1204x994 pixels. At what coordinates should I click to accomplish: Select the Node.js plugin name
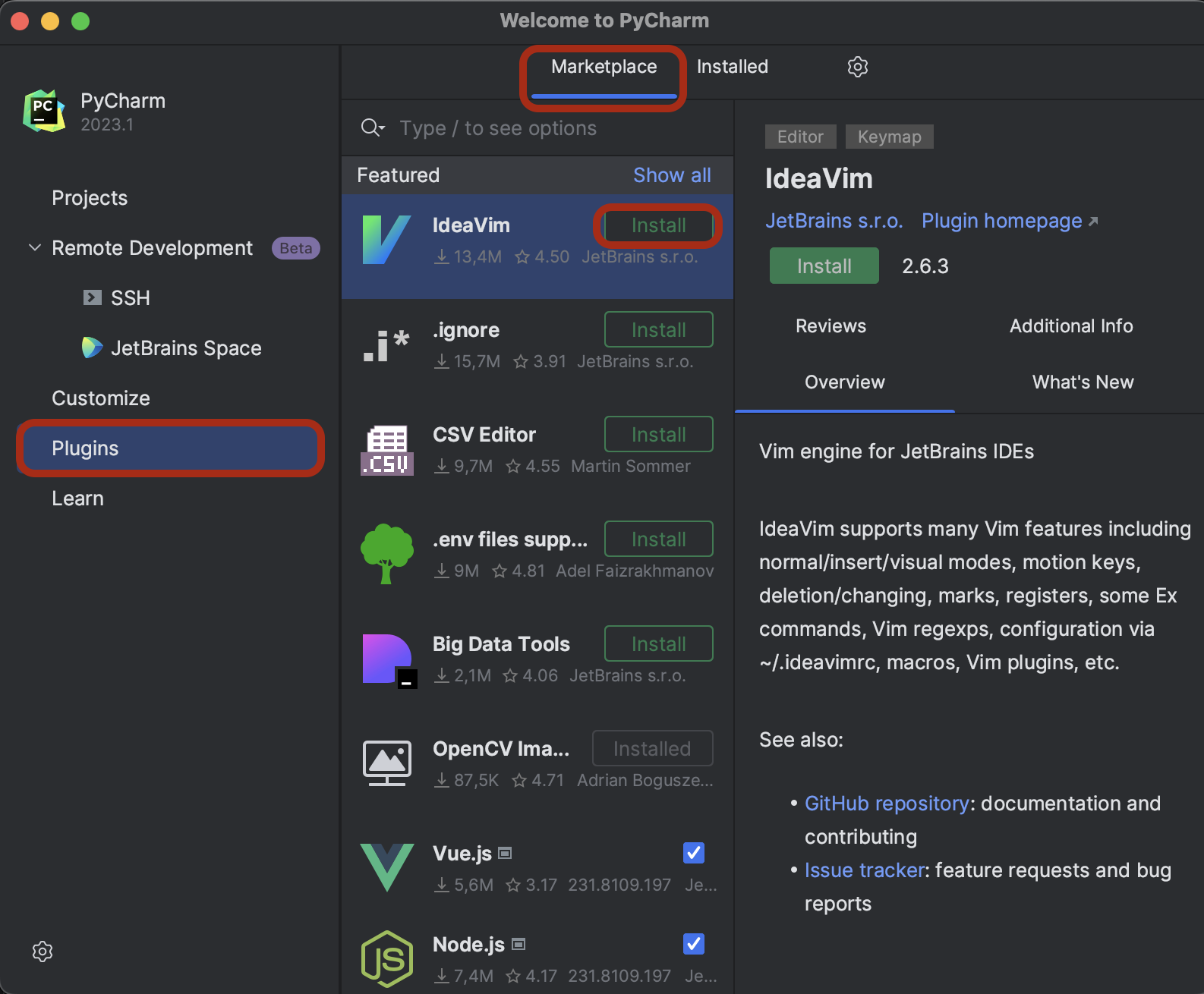coord(468,945)
